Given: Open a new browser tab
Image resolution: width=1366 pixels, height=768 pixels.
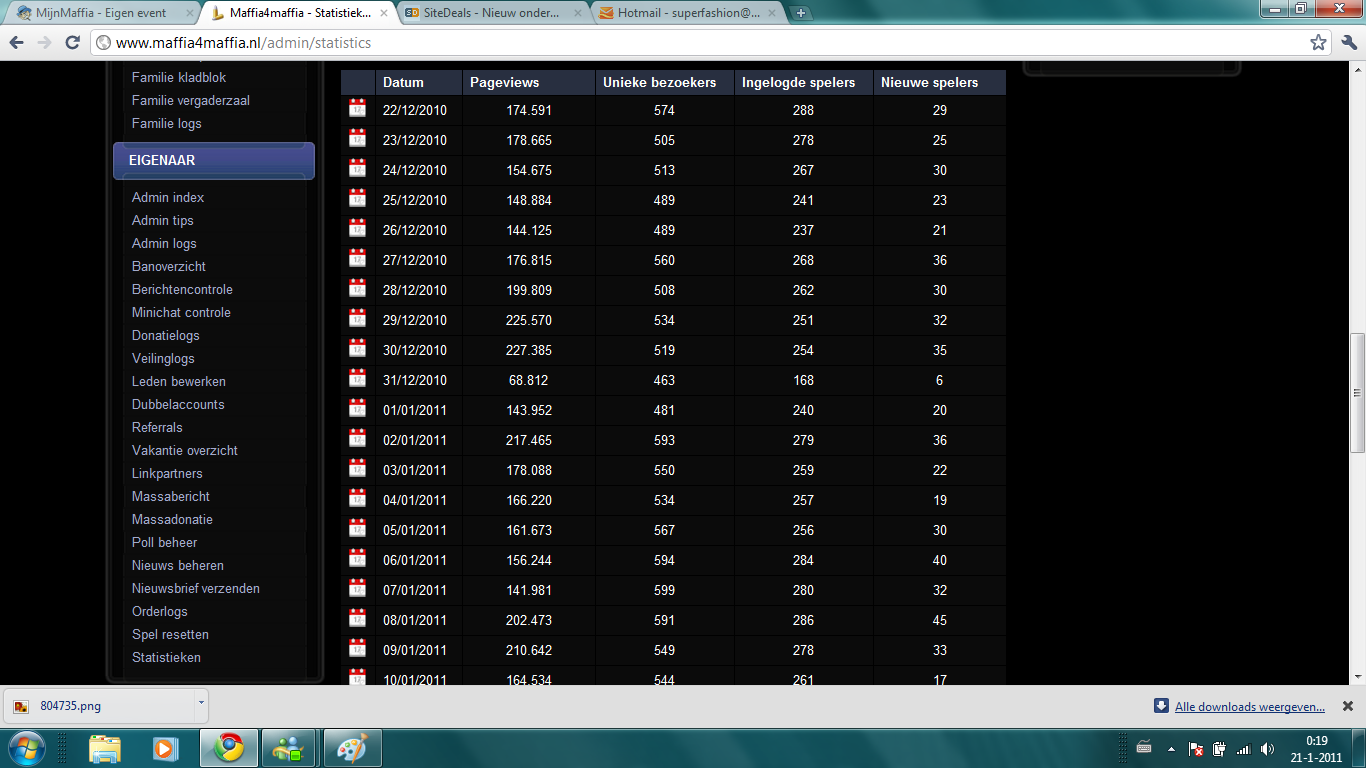Looking at the screenshot, I should tap(801, 13).
